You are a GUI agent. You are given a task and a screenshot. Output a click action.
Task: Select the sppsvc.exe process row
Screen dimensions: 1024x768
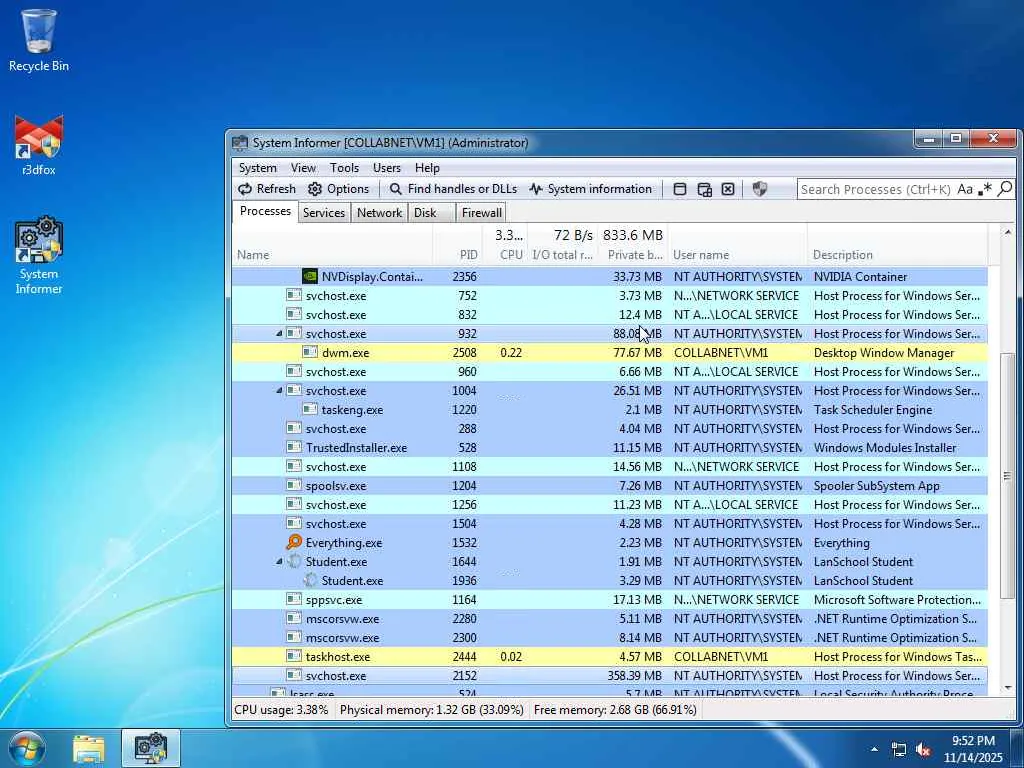[610, 600]
